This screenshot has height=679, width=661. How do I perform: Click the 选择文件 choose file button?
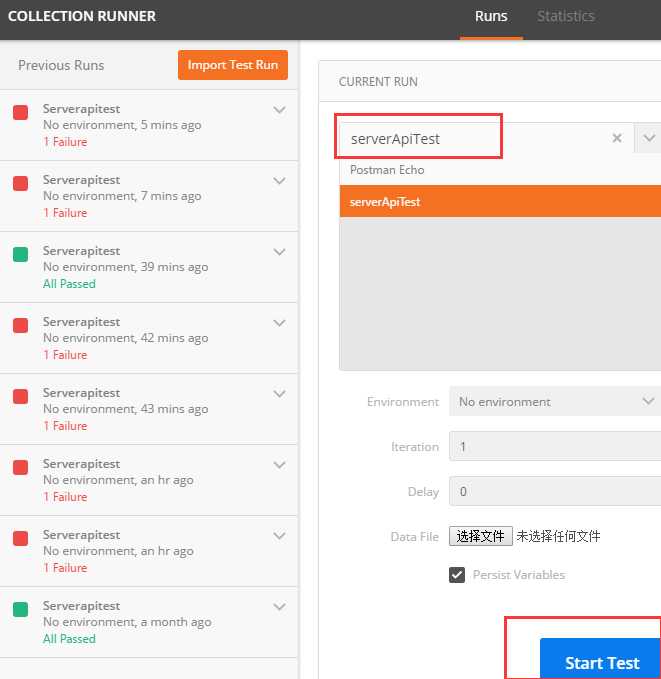tap(481, 536)
